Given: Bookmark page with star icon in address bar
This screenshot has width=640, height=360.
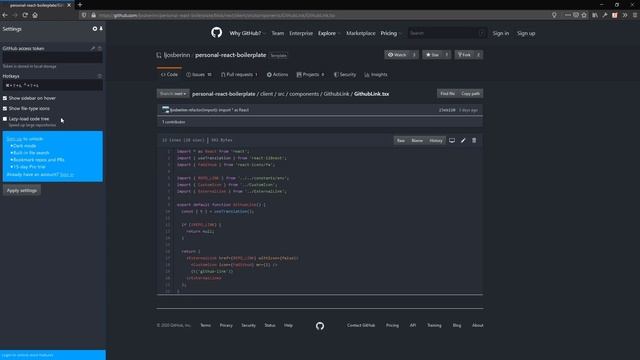Looking at the screenshot, I should point(584,15).
